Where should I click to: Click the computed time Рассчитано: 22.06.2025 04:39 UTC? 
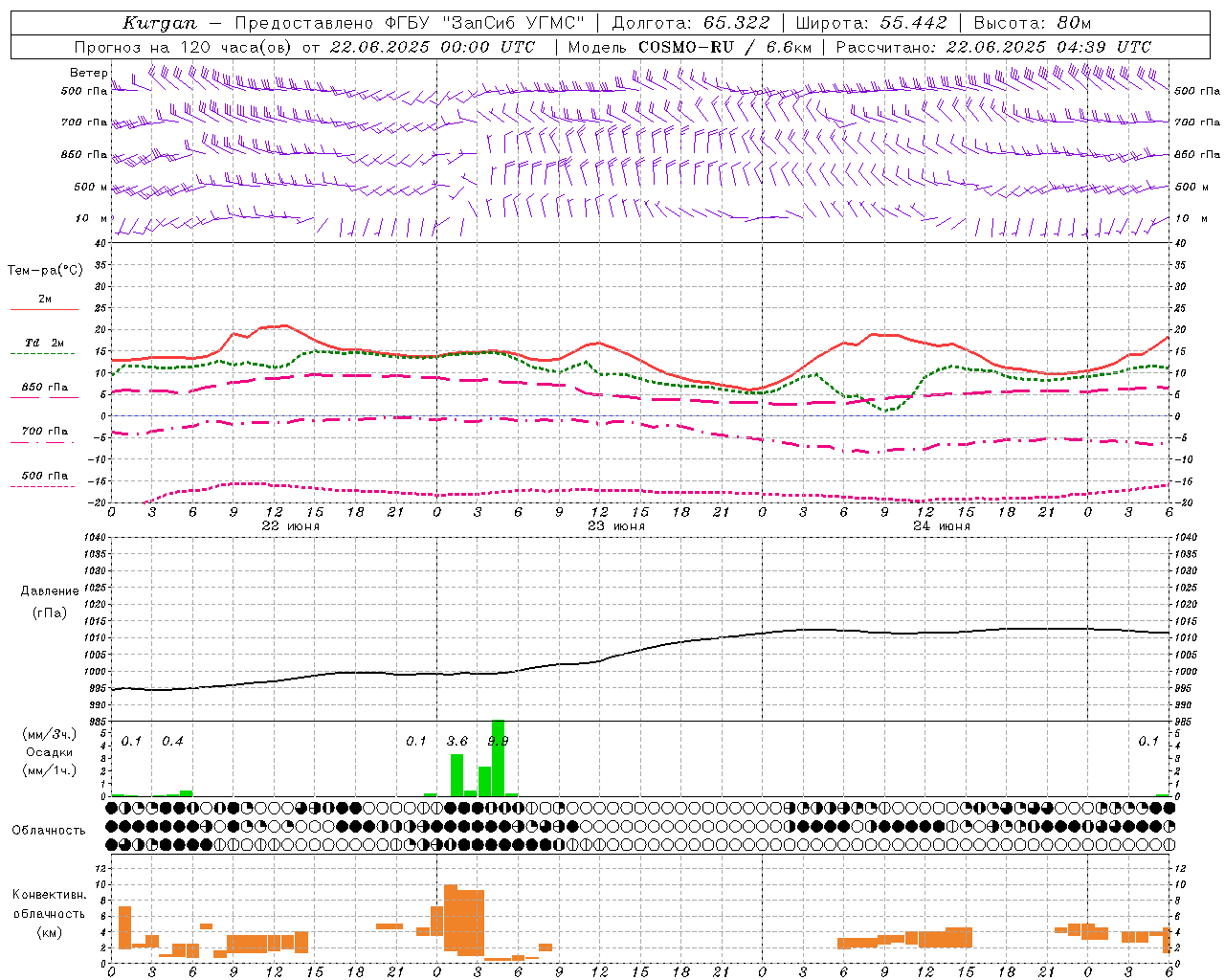pos(993,47)
